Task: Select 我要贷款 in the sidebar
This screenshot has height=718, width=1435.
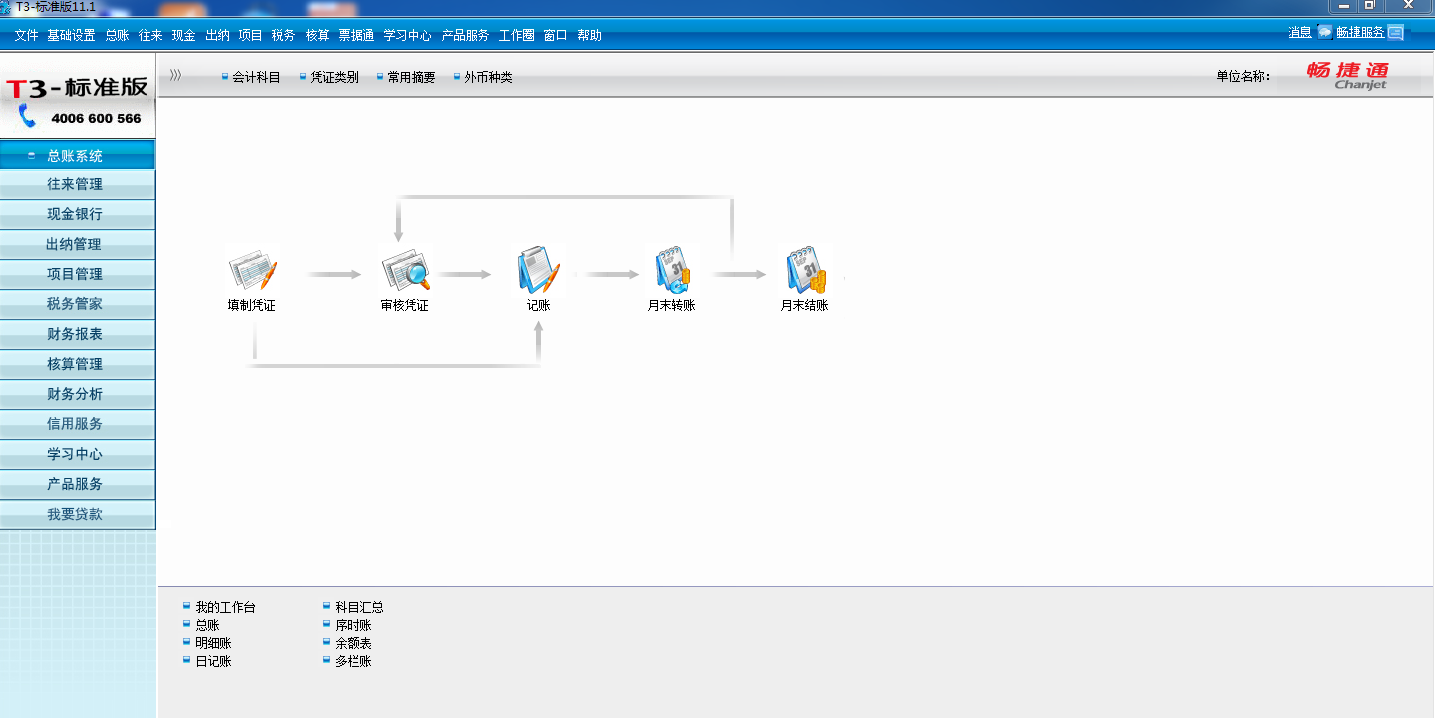Action: point(77,514)
